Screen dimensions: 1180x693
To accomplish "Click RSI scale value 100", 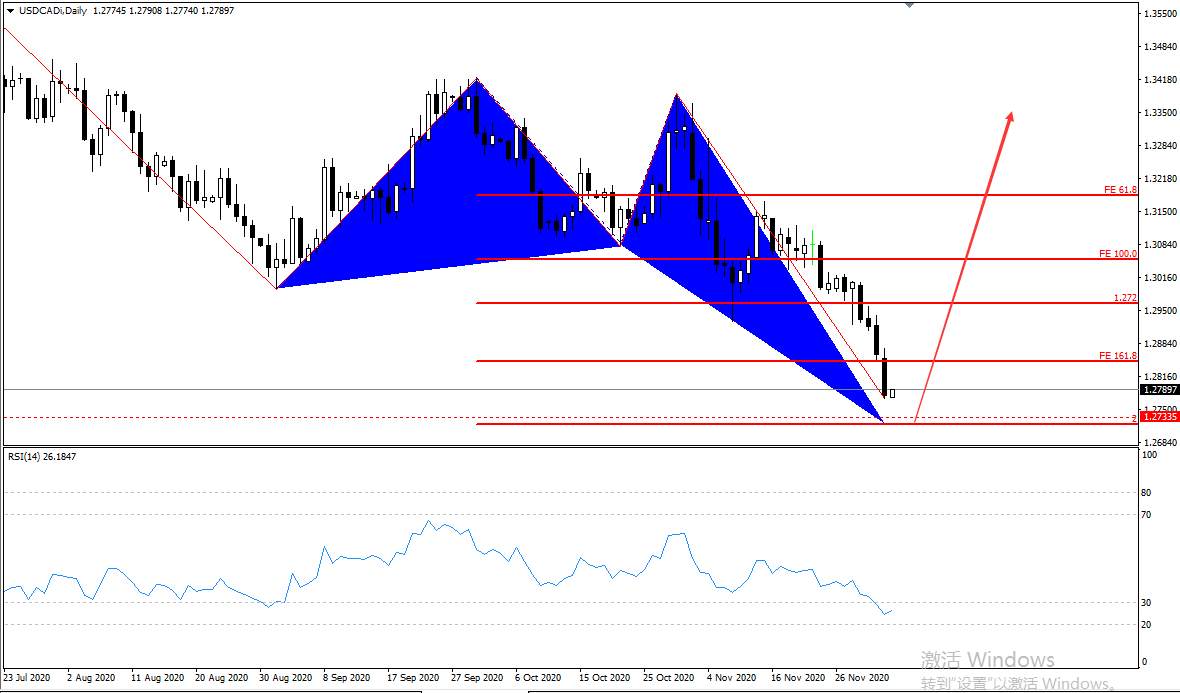I will pyautogui.click(x=1150, y=455).
